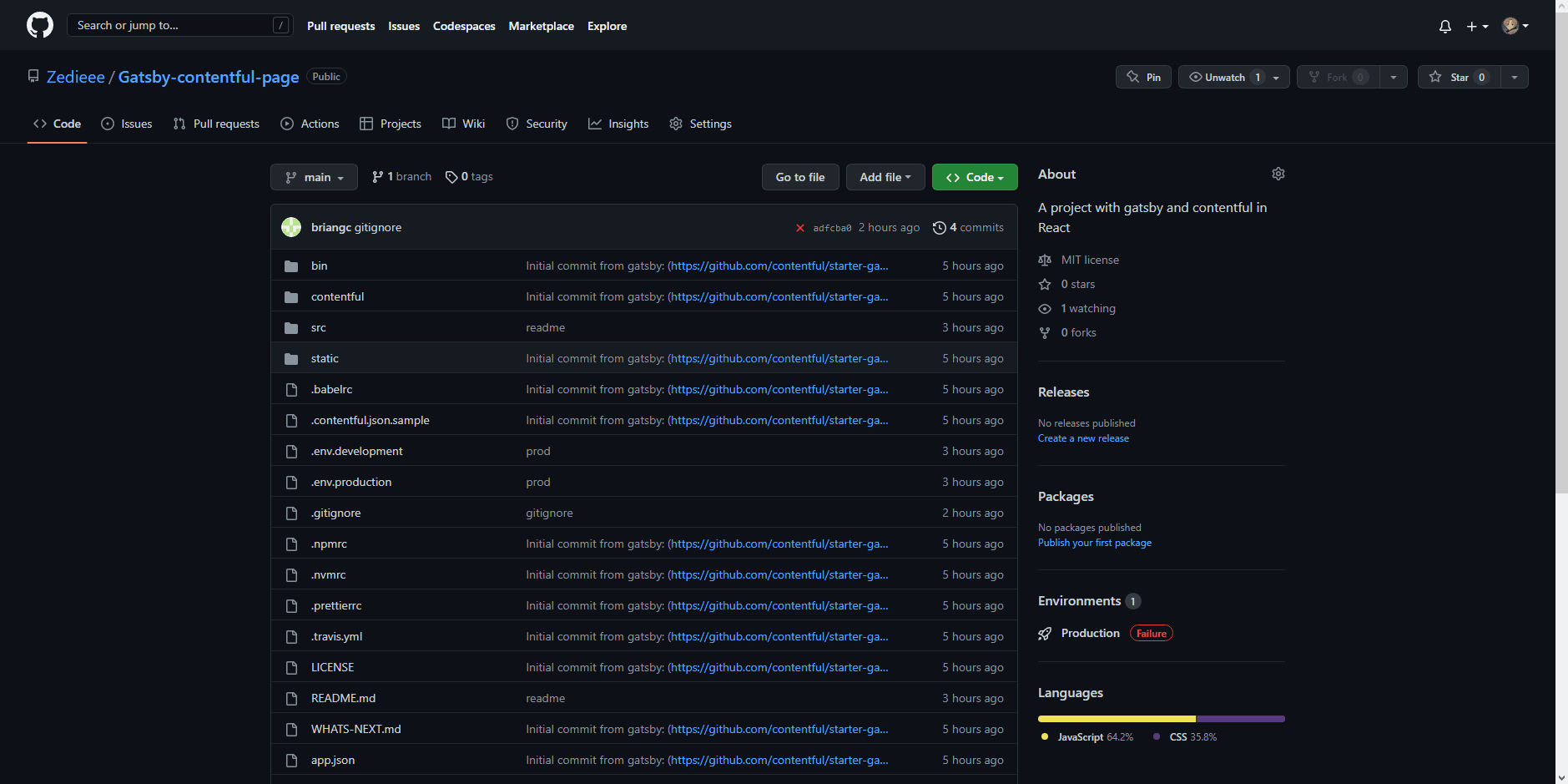This screenshot has height=784, width=1568.
Task: Open the WHATS-NEXT.md file
Action: [x=356, y=730]
